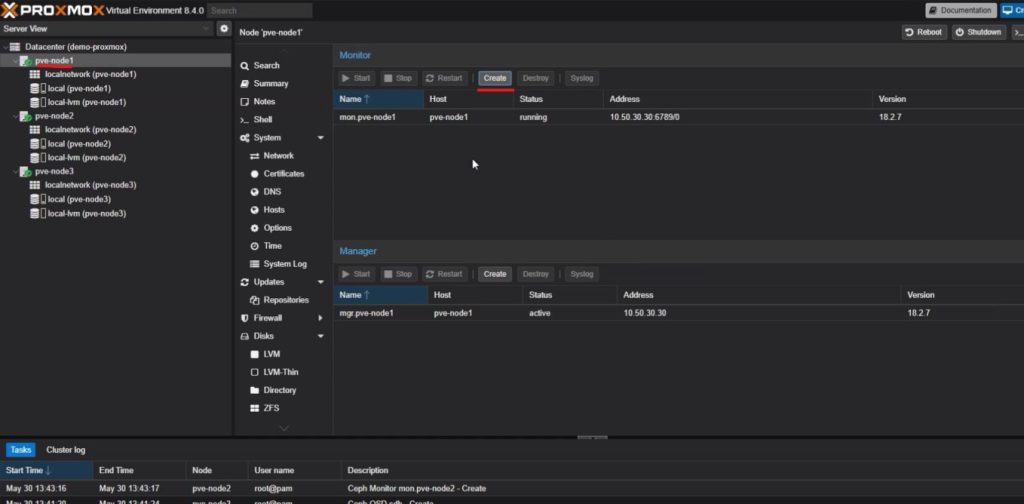Collapse the System submenu arrow
The height and width of the screenshot is (504, 1024).
(x=321, y=138)
